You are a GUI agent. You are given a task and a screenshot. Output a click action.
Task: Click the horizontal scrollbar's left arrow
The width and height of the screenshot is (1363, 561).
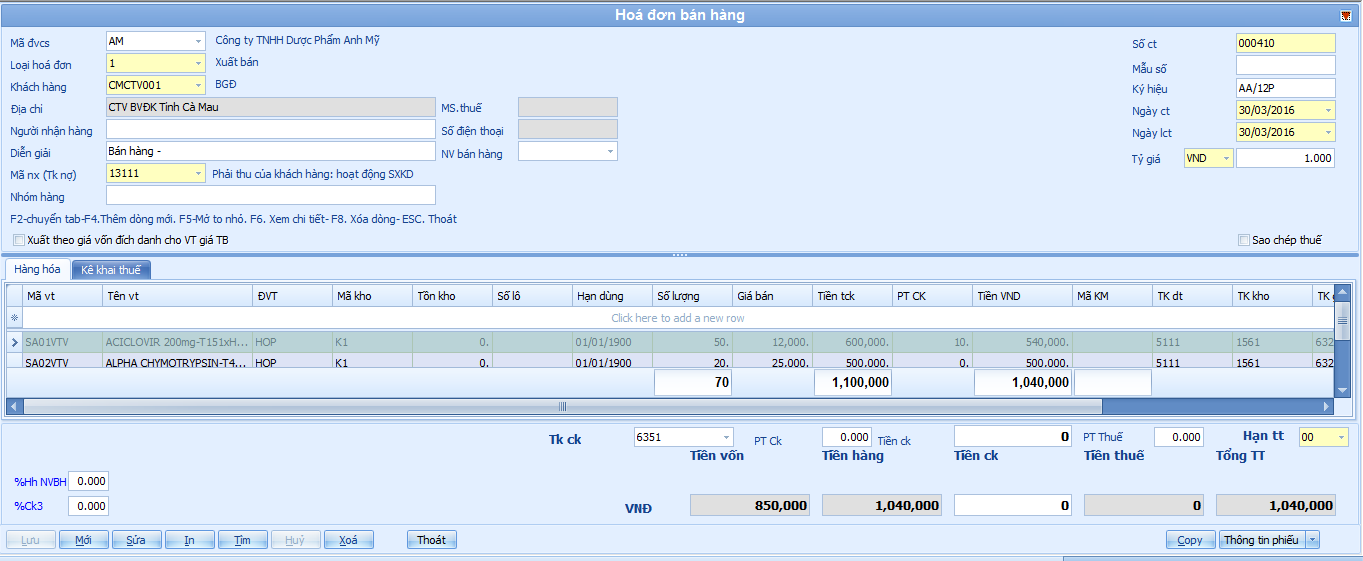coord(14,407)
